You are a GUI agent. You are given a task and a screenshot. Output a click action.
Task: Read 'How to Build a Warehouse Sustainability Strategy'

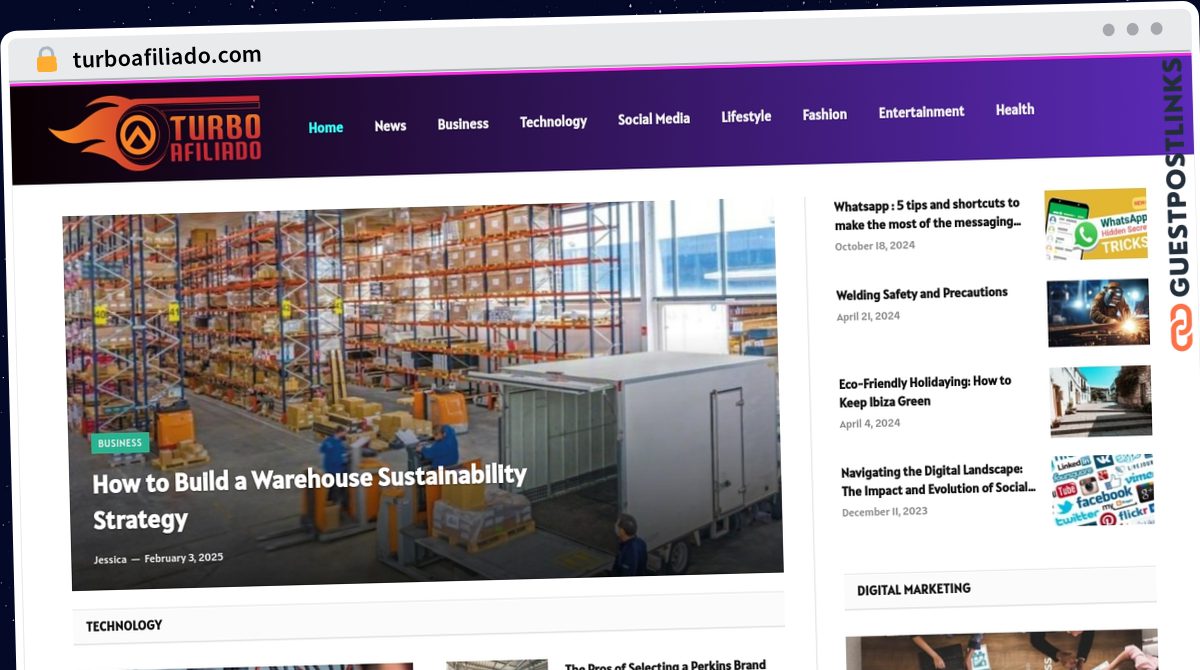(x=310, y=496)
